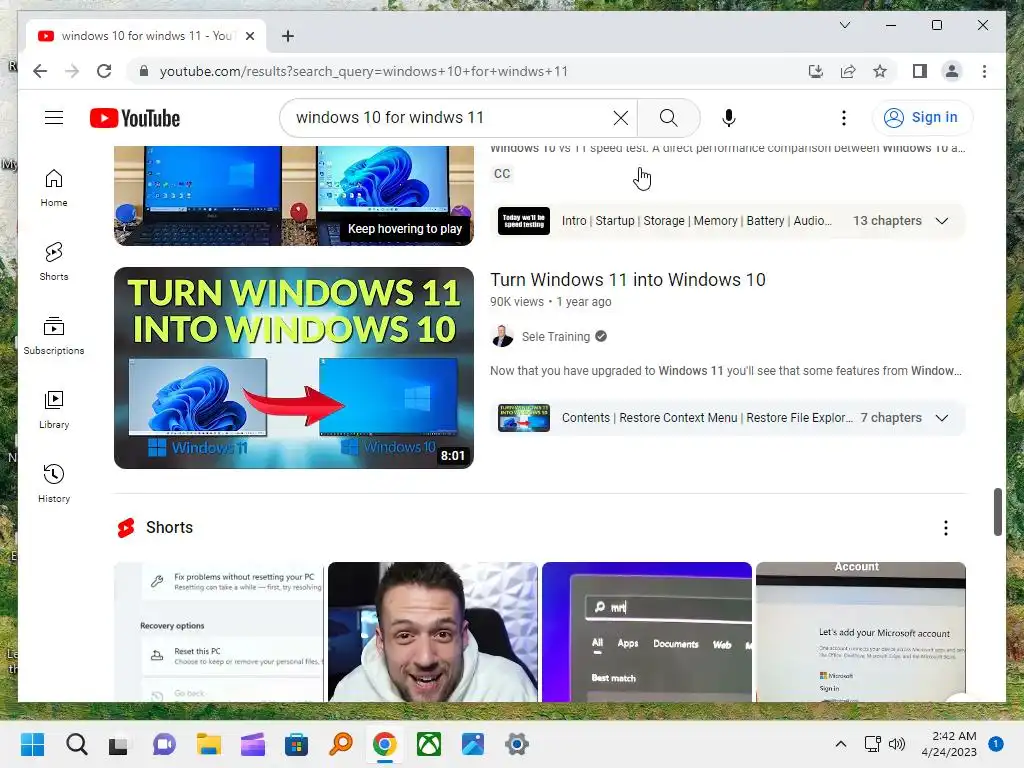This screenshot has width=1024, height=768.
Task: Close the YouTube browser tab
Action: pyautogui.click(x=249, y=36)
